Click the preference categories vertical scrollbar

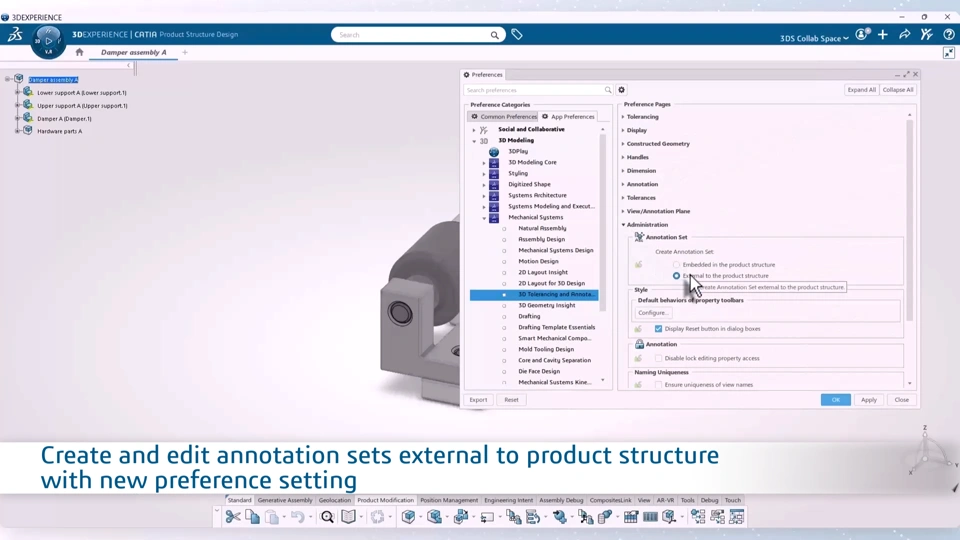point(602,223)
